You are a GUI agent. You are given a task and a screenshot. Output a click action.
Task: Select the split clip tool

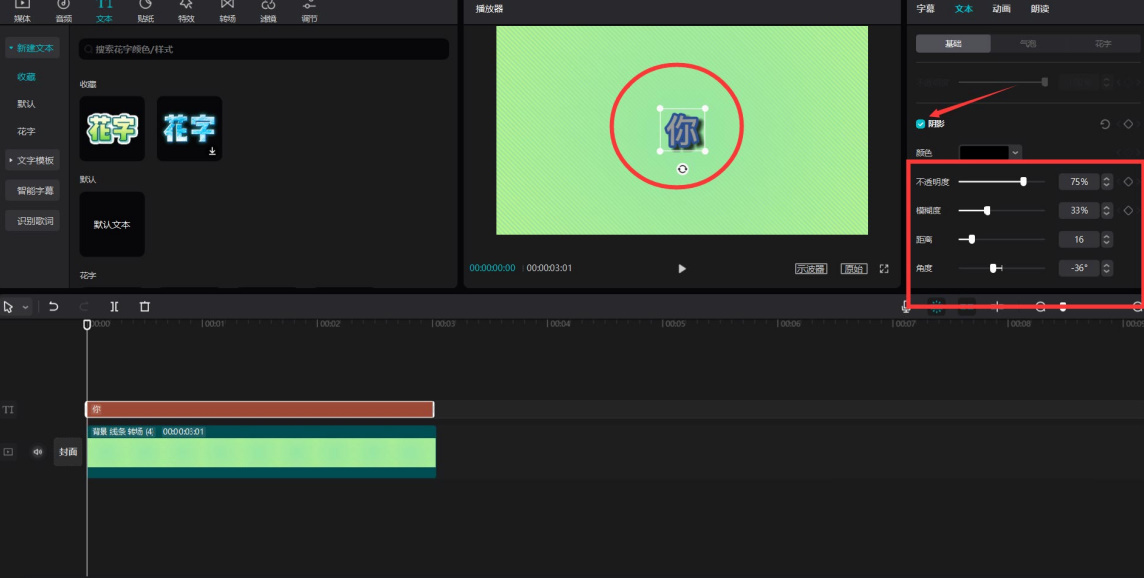tap(114, 307)
